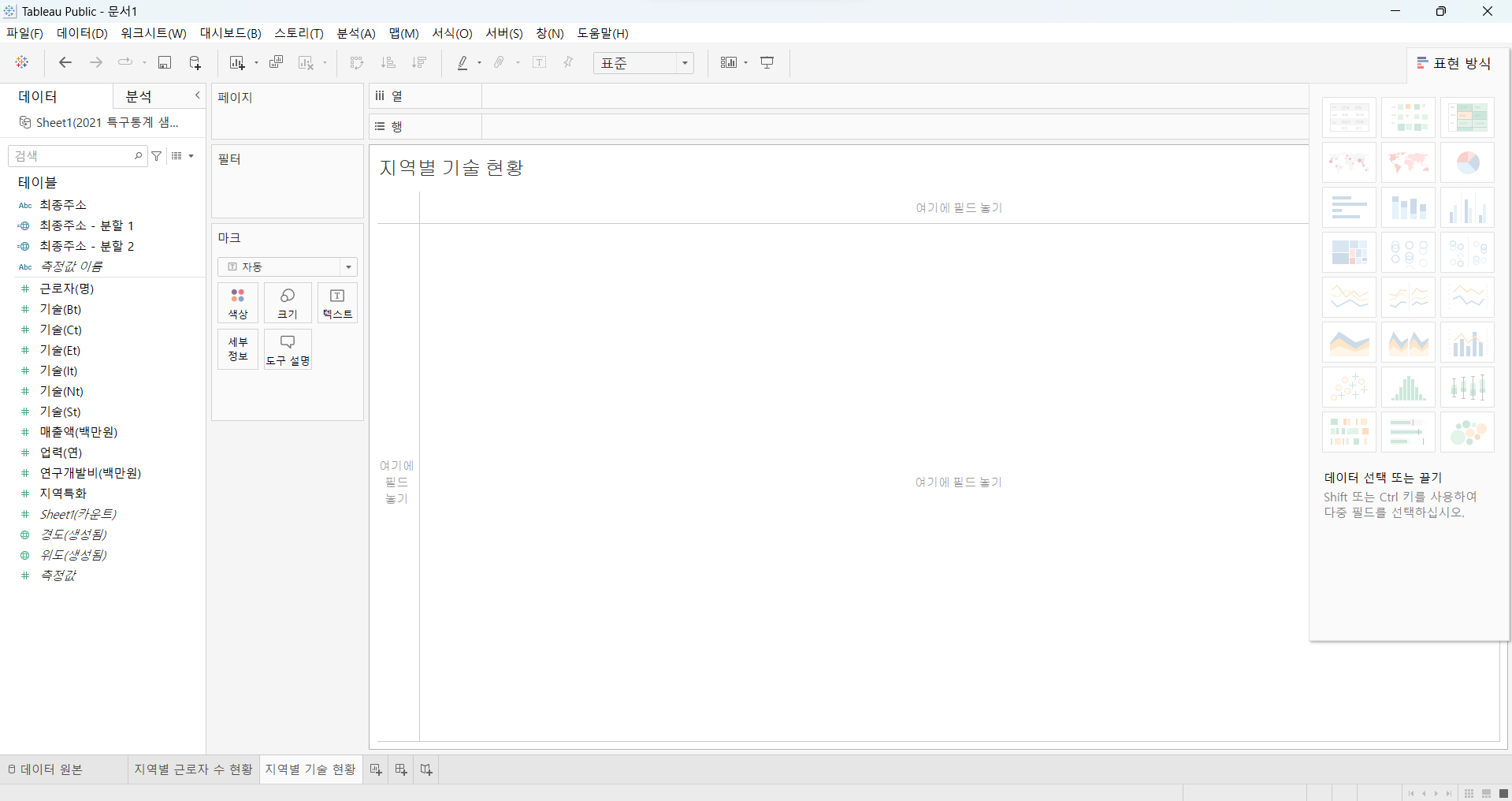Switch to 지역별 근로자 수 현황 sheet tab
This screenshot has width=1512, height=801.
pyautogui.click(x=193, y=769)
